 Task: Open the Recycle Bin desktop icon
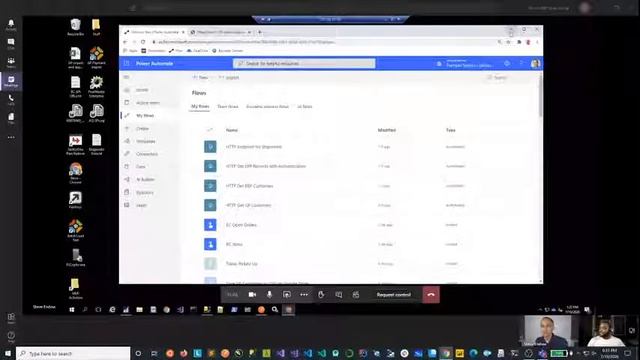pyautogui.click(x=76, y=27)
